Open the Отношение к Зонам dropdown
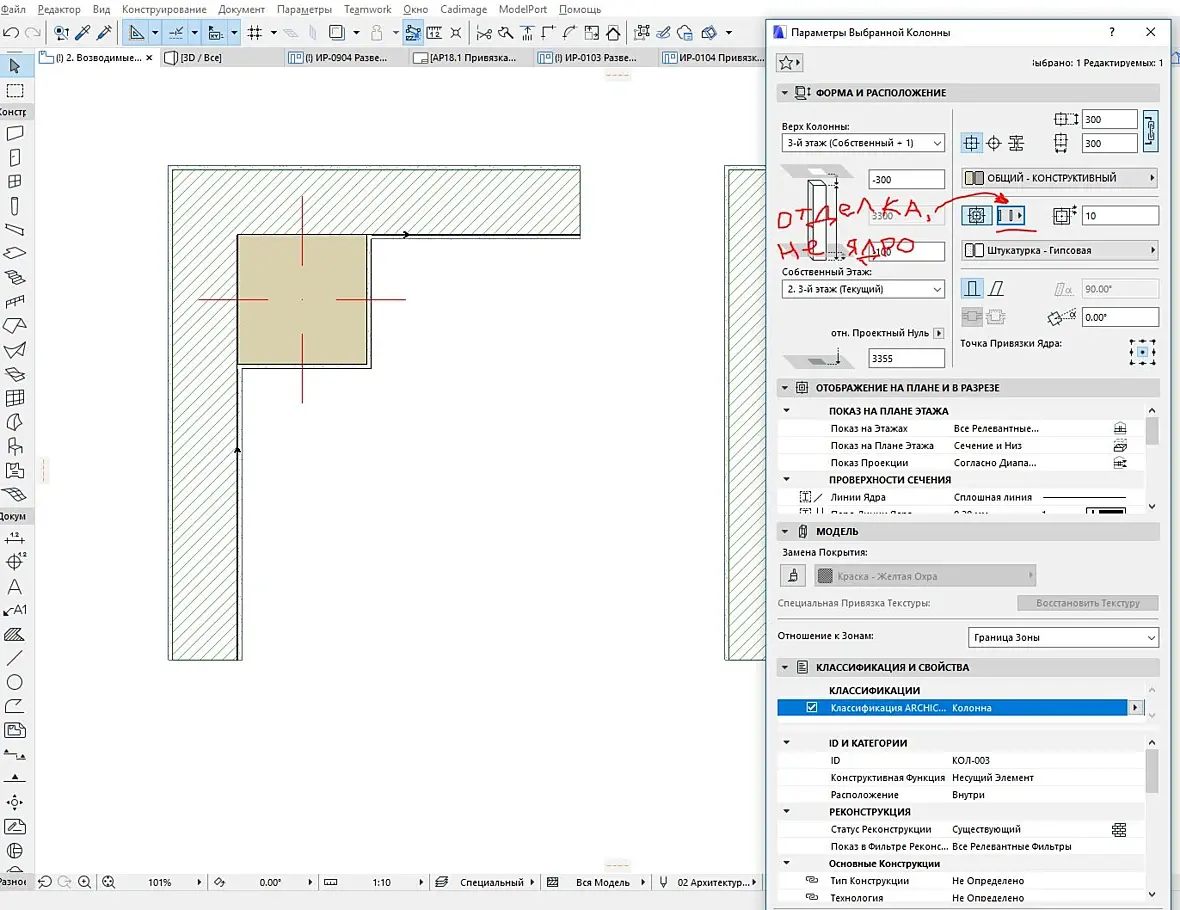This screenshot has width=1180, height=910. click(x=1063, y=637)
